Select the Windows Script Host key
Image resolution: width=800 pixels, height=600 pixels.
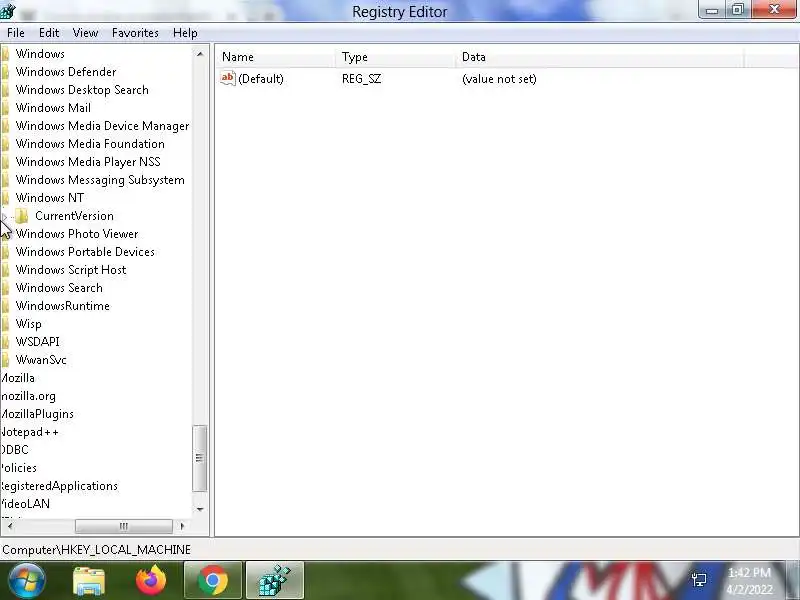tap(71, 270)
